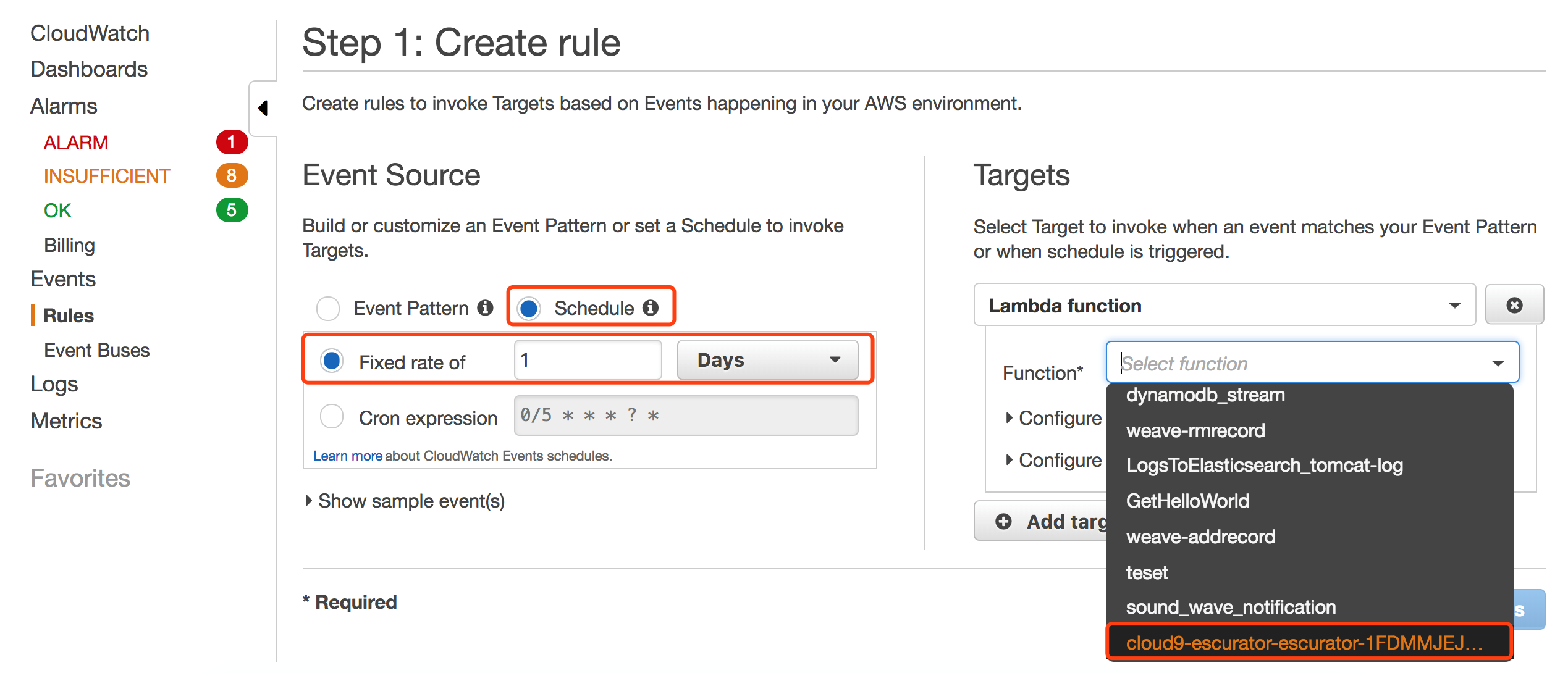1568x673 pixels.
Task: Choose cloud9-escurator function from the list
Action: point(1304,643)
